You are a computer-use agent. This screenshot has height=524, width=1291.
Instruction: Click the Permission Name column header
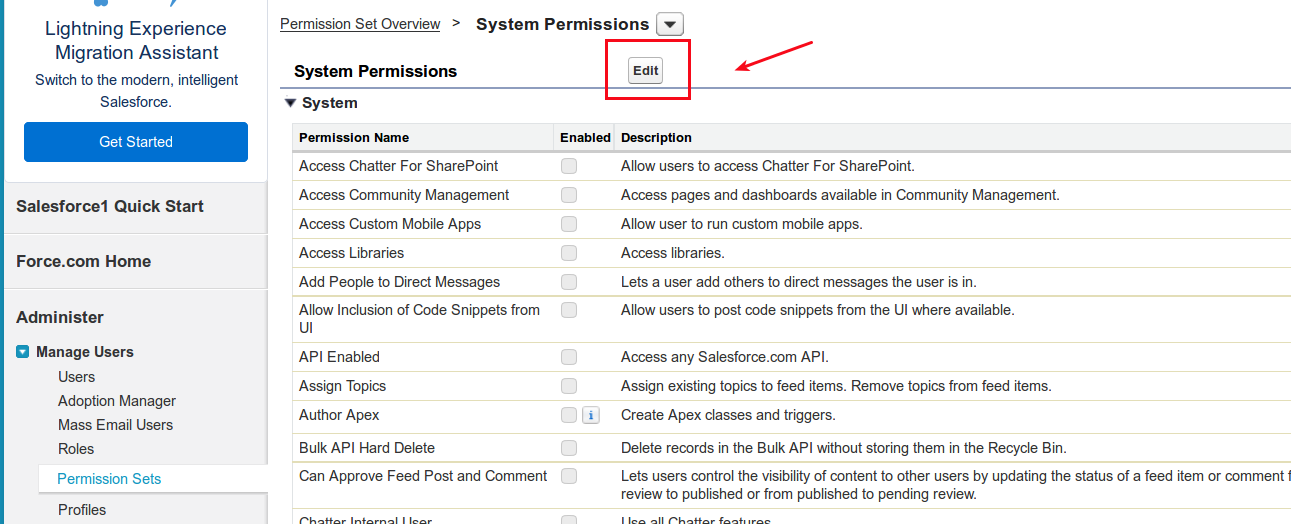pos(354,137)
